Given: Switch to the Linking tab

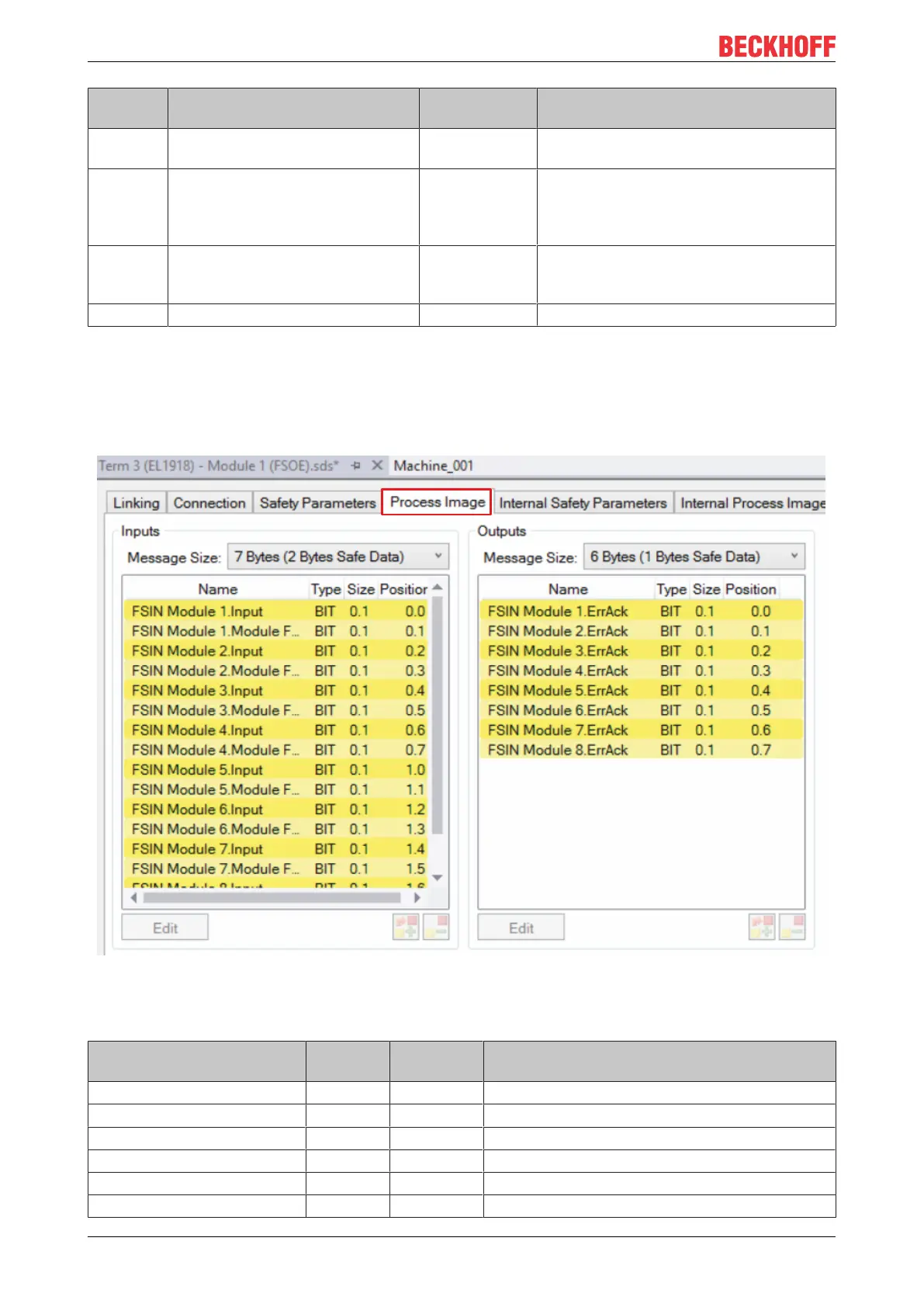Looking at the screenshot, I should coord(137,503).
